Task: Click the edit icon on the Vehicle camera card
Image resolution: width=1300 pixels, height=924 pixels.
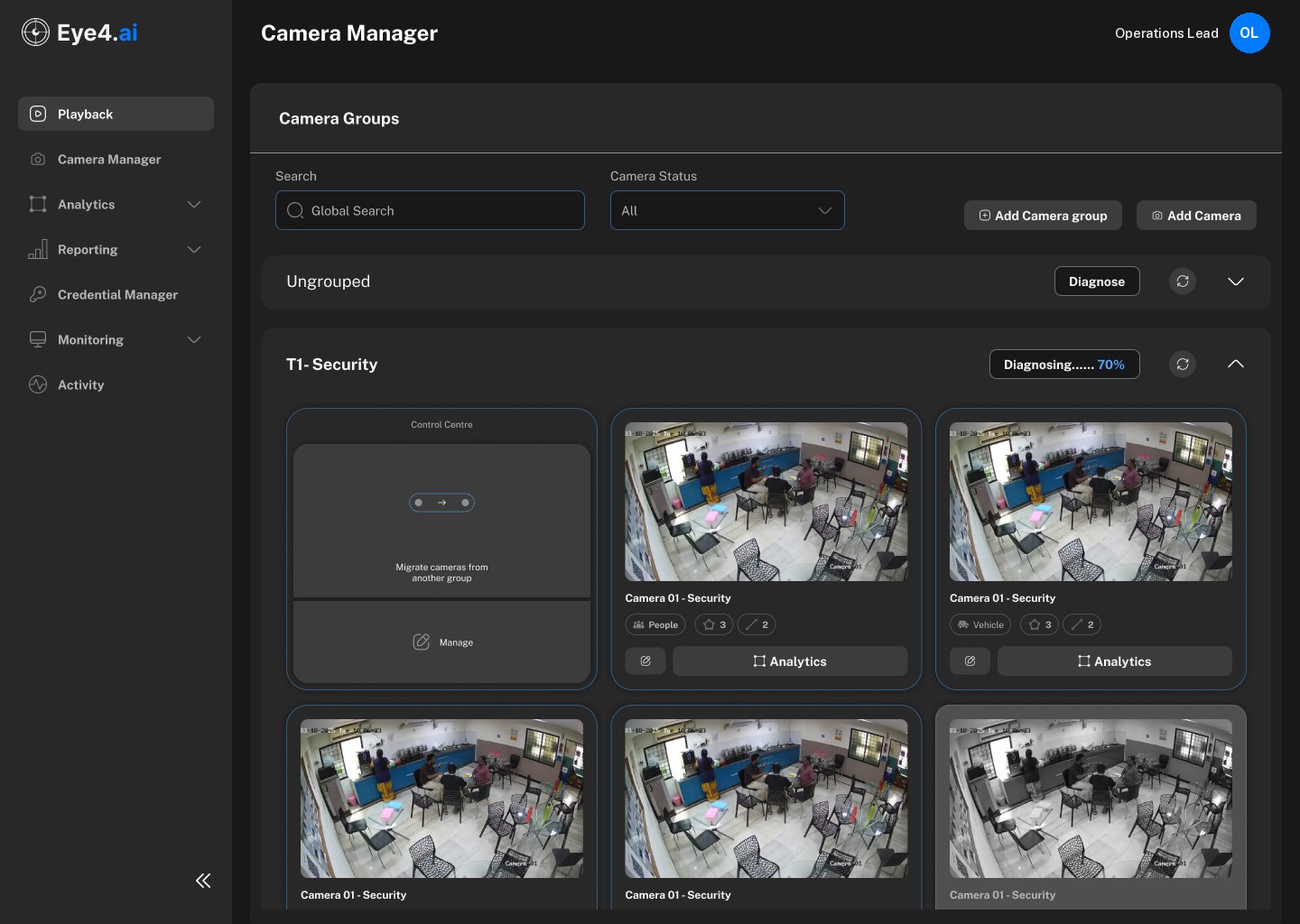Action: (970, 661)
